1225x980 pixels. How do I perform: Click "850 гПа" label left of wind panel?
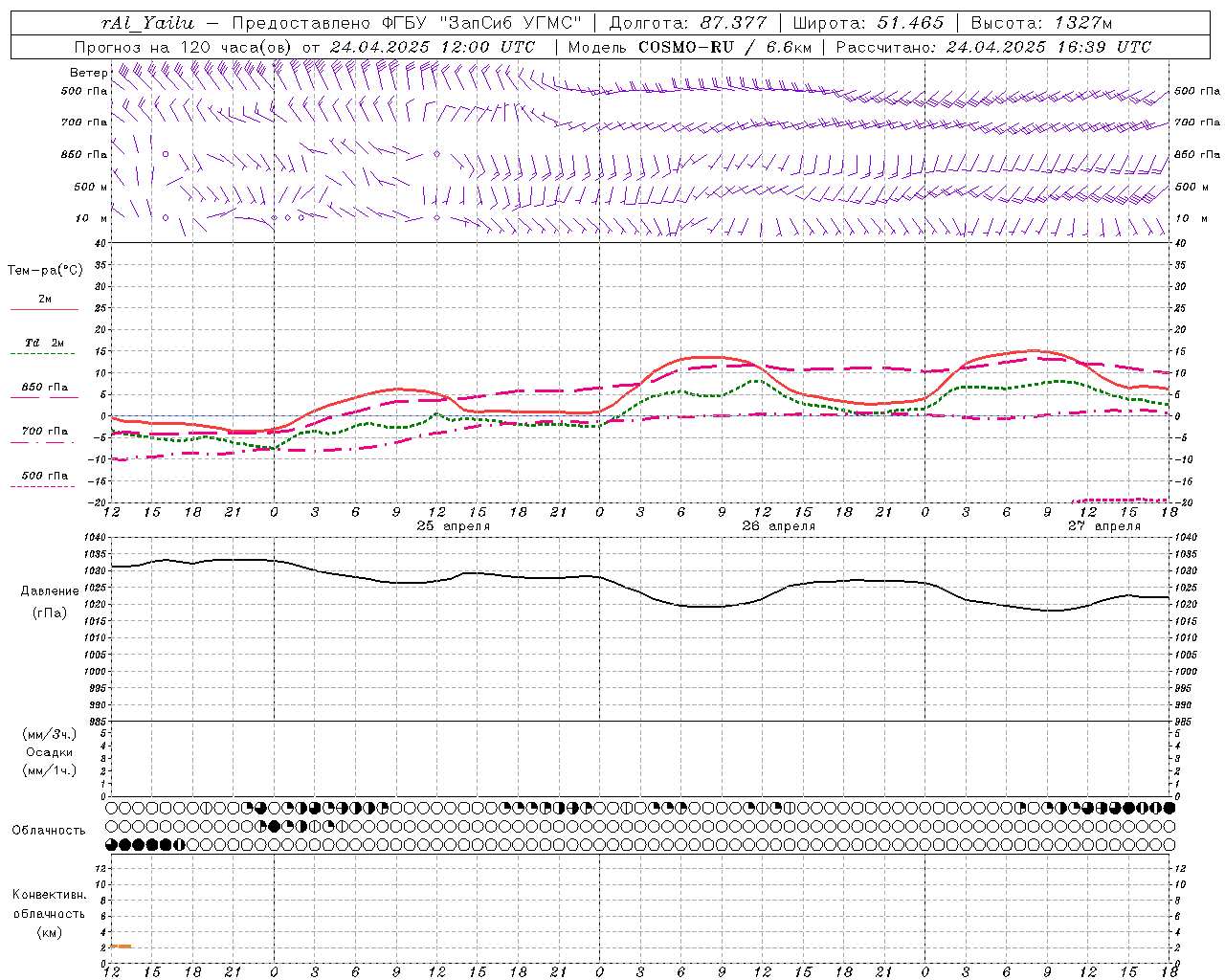pyautogui.click(x=84, y=154)
